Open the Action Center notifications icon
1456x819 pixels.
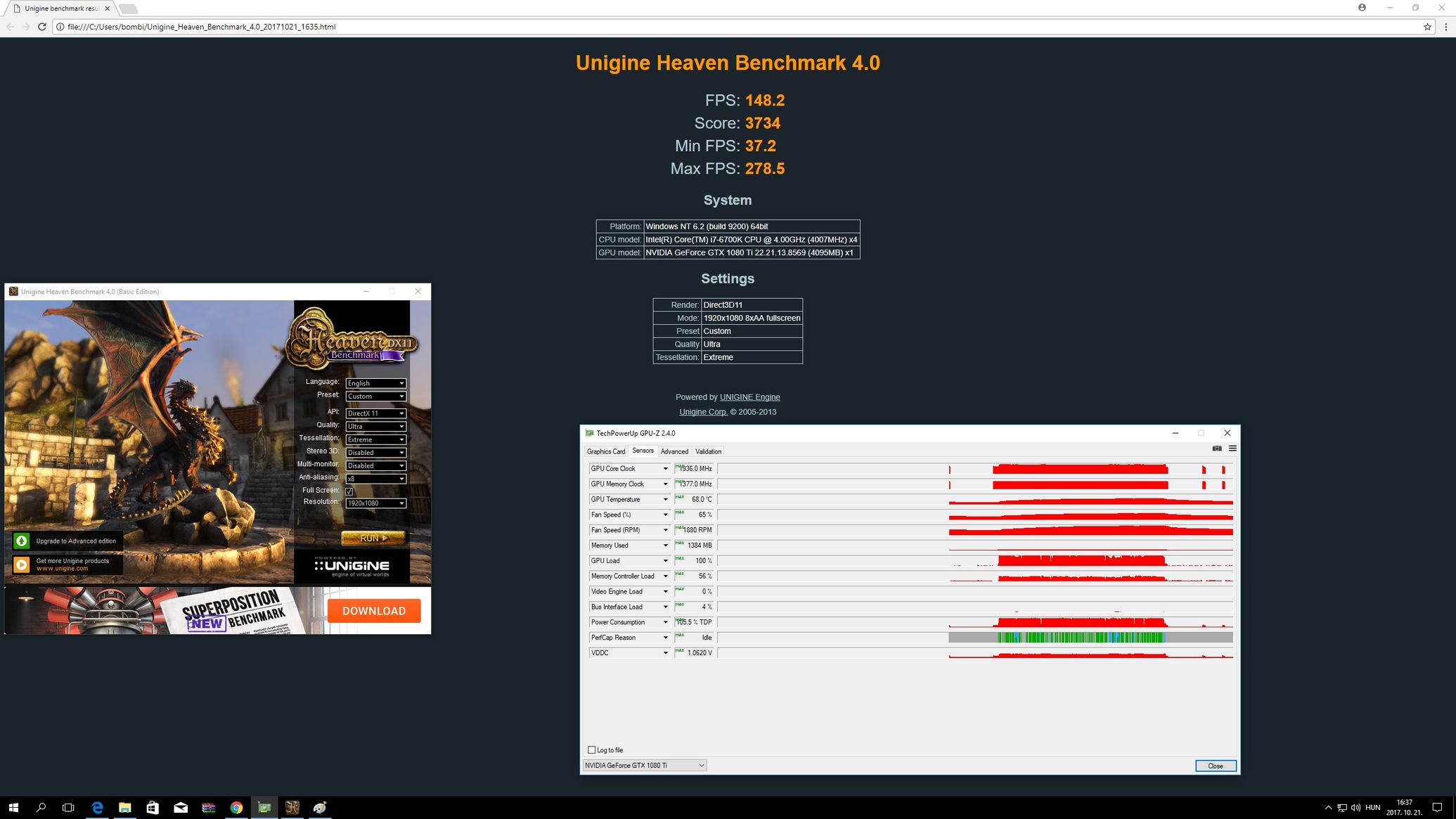(x=1438, y=808)
